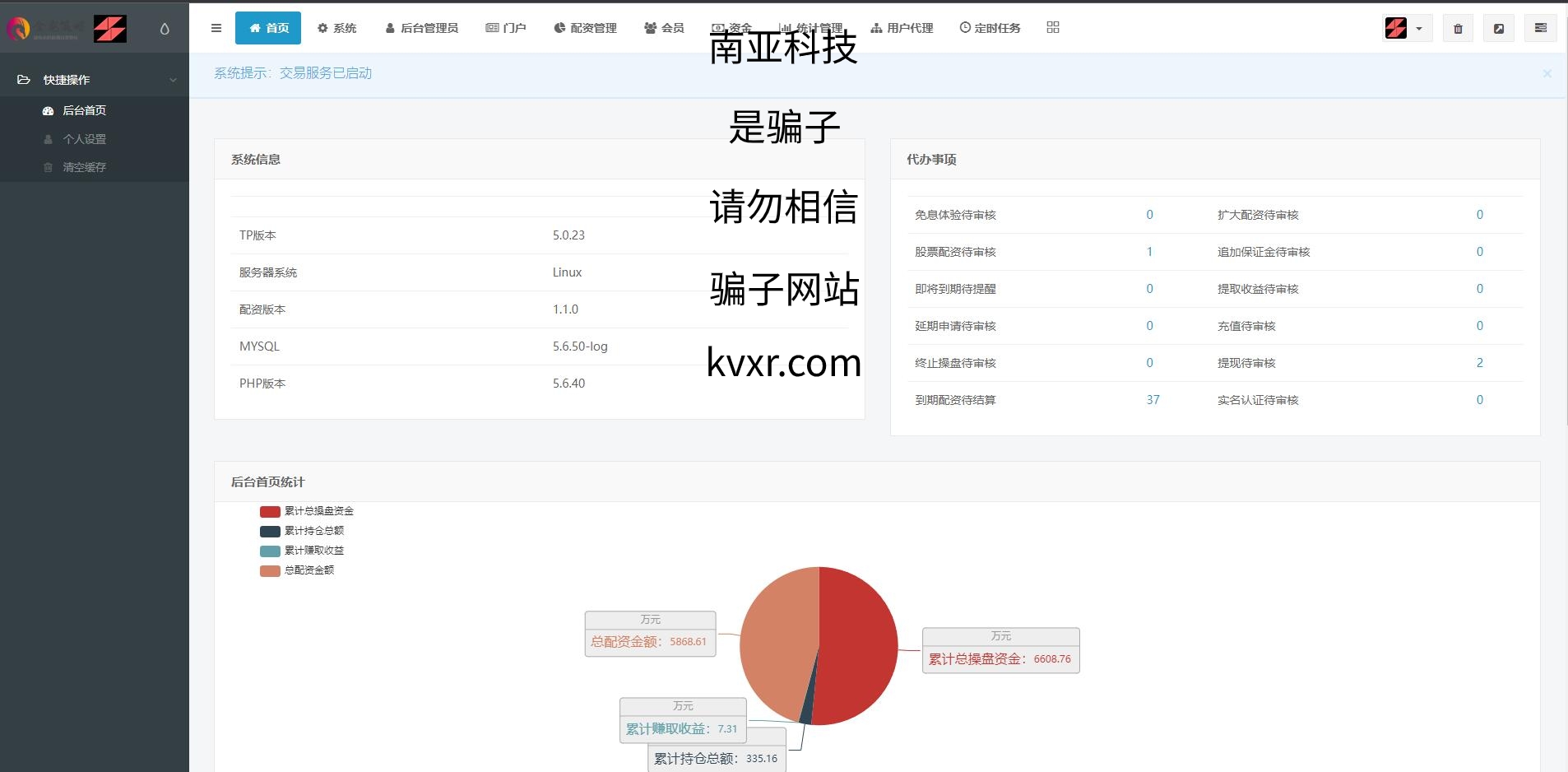Click the 股票配资待审核 count 1
Viewport: 1568px width, 772px height.
click(1149, 252)
